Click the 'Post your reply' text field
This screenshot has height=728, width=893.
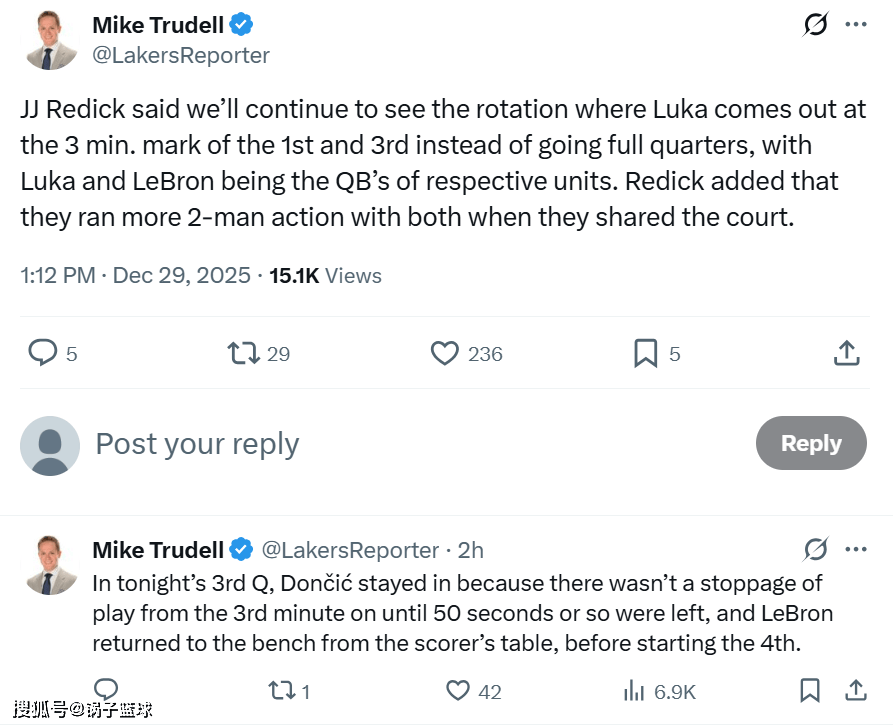400,444
